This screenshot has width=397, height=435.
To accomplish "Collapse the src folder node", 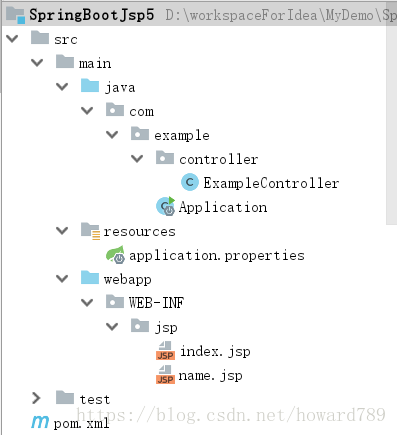I will pos(12,39).
